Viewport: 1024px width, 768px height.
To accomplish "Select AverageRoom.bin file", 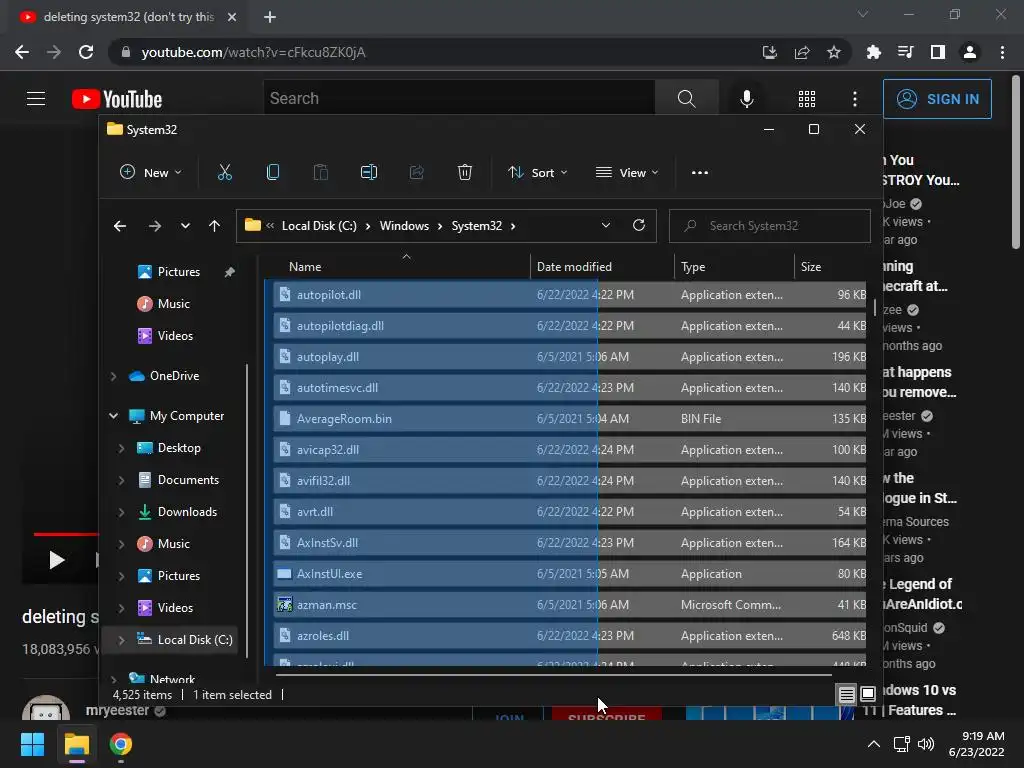I will 568,419.
